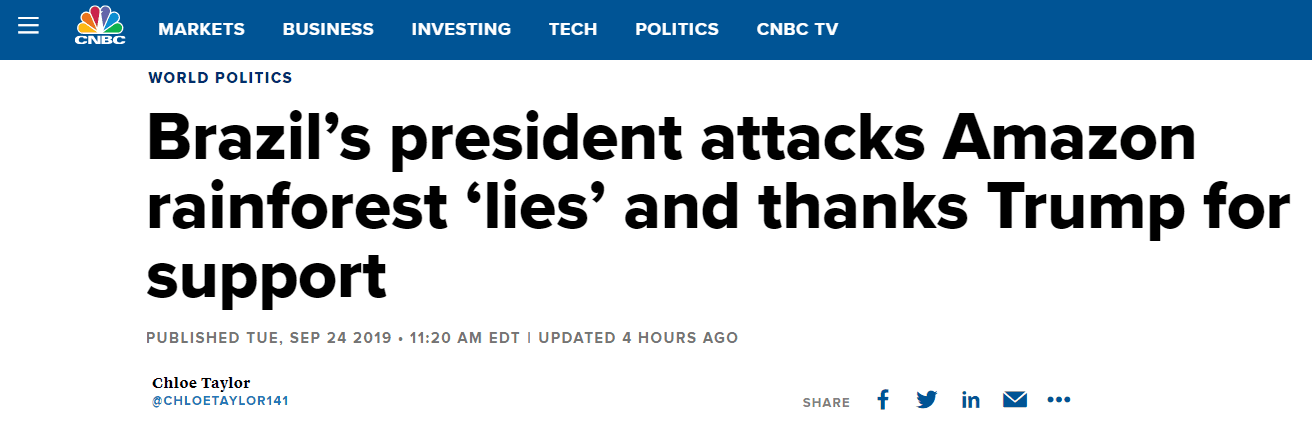Viewport: 1312px width, 447px height.
Task: Click the published date timestamp
Action: click(x=333, y=338)
